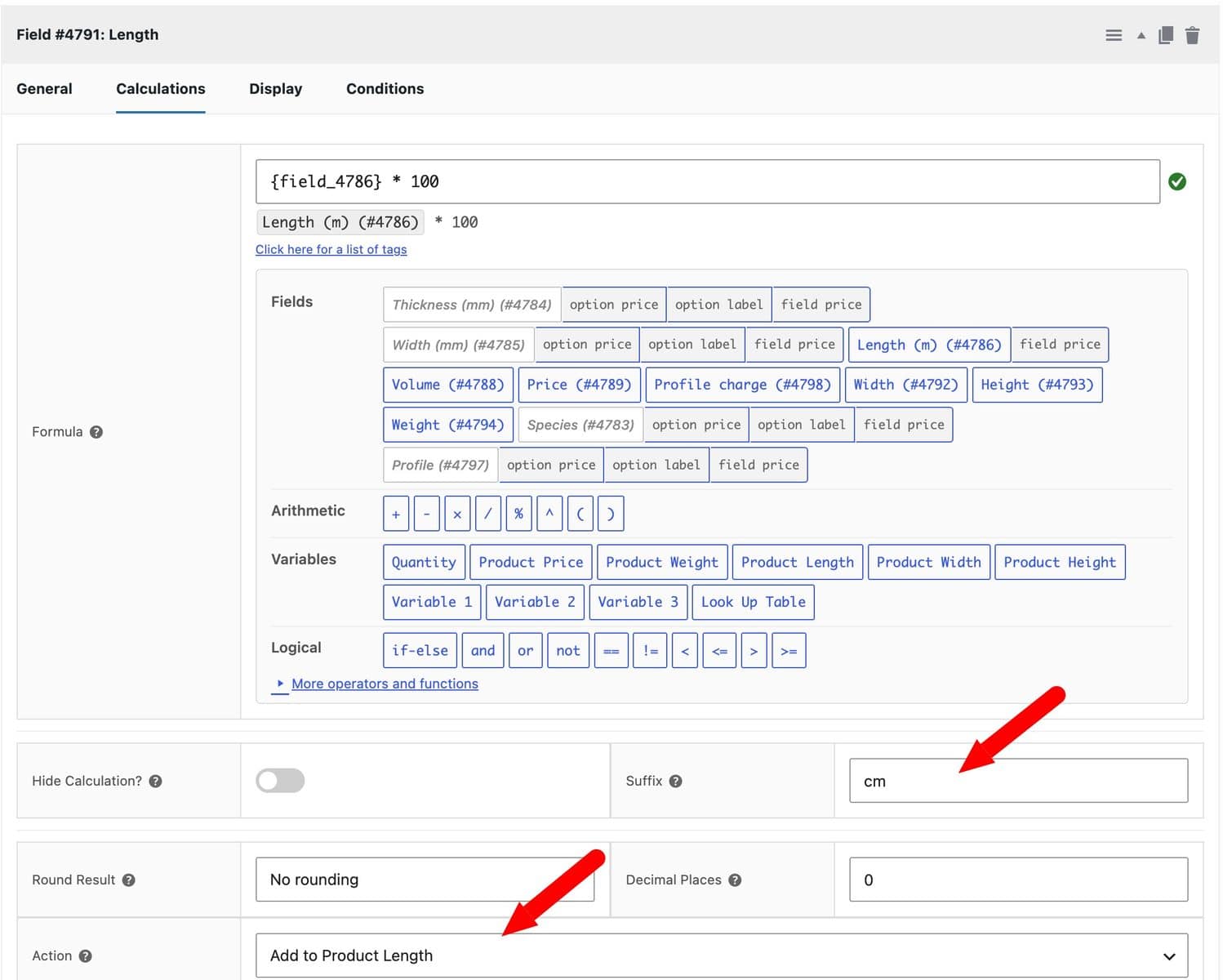The image size is (1223, 980).
Task: Insert the divide slash operator
Action: pos(487,514)
